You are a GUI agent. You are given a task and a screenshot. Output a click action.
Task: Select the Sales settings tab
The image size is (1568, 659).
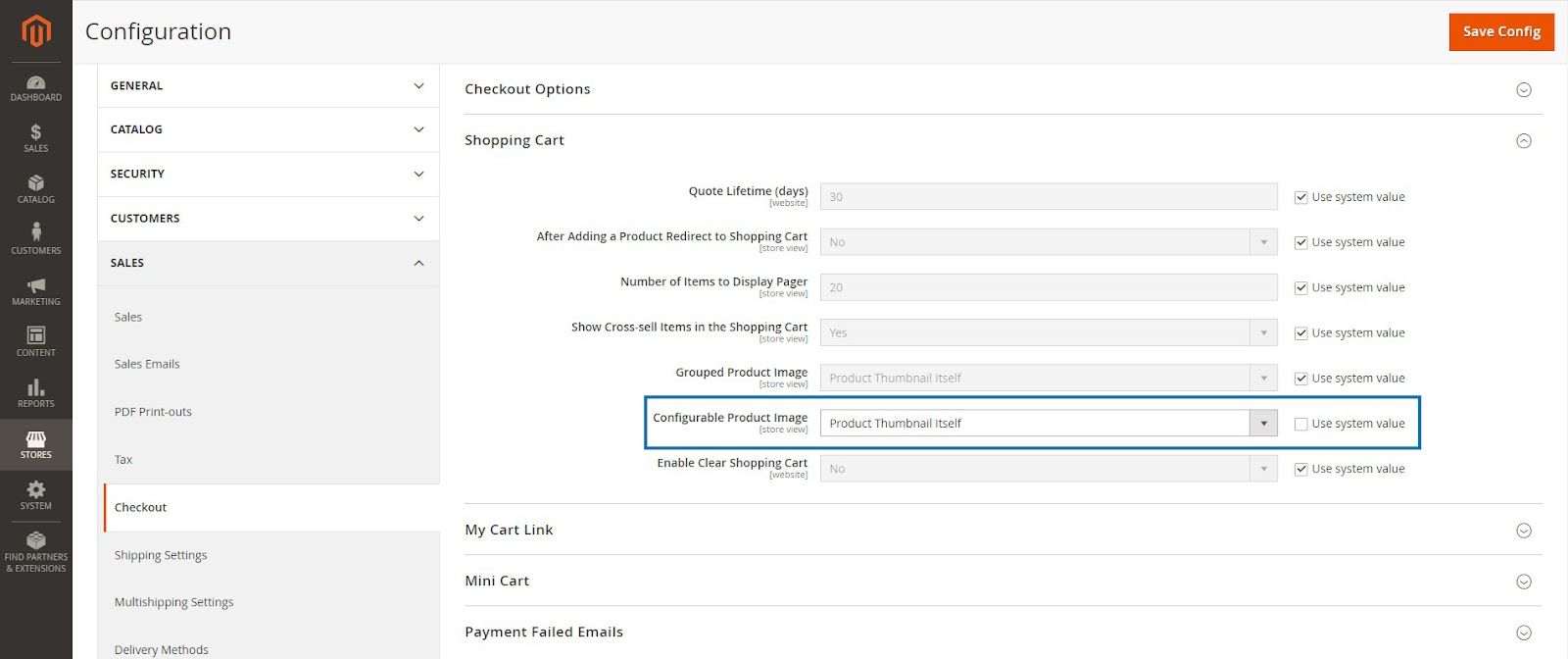click(x=128, y=317)
